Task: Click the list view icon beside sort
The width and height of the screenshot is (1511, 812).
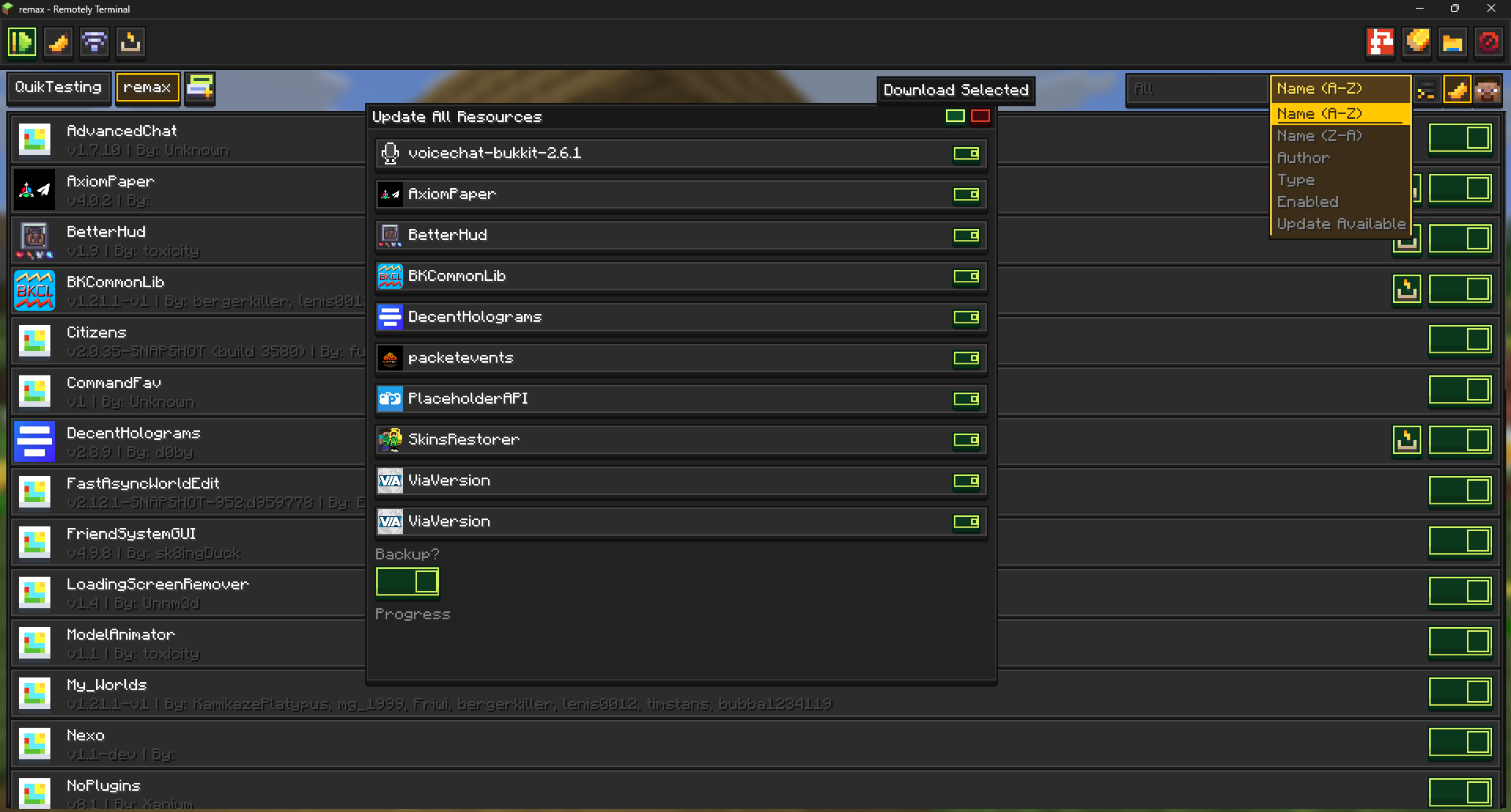Action: pos(1426,90)
